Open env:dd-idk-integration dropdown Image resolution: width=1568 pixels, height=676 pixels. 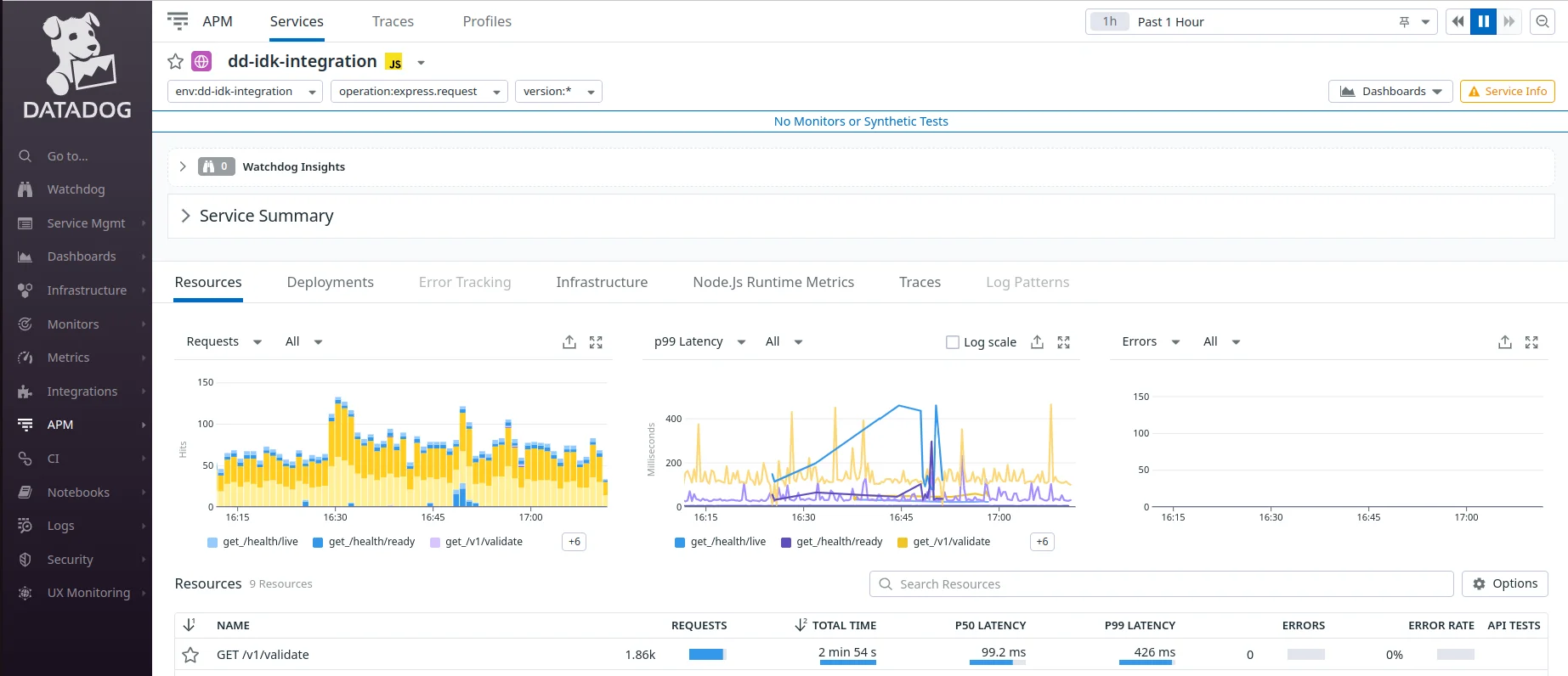pos(245,92)
